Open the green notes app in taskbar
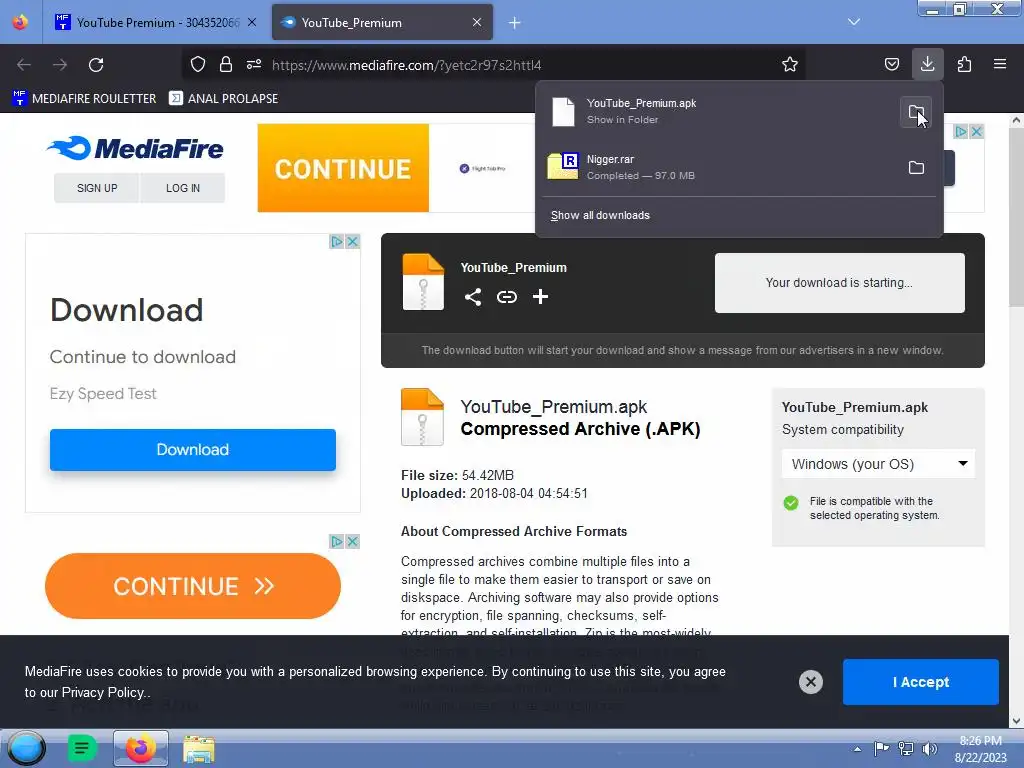1024x768 pixels. click(x=82, y=748)
